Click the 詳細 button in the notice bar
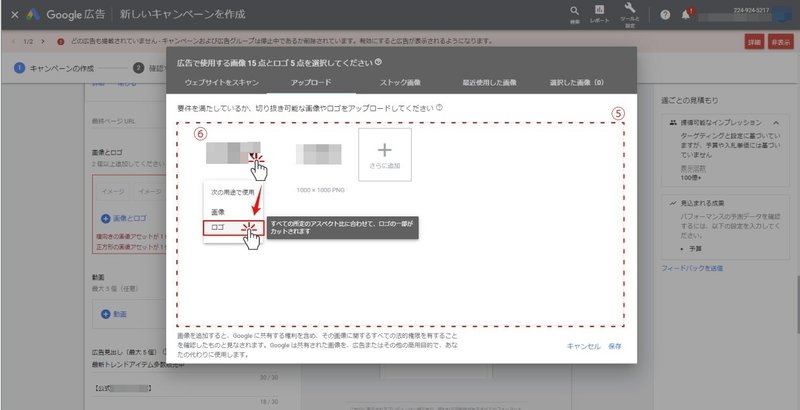This screenshot has height=410, width=800. (754, 42)
